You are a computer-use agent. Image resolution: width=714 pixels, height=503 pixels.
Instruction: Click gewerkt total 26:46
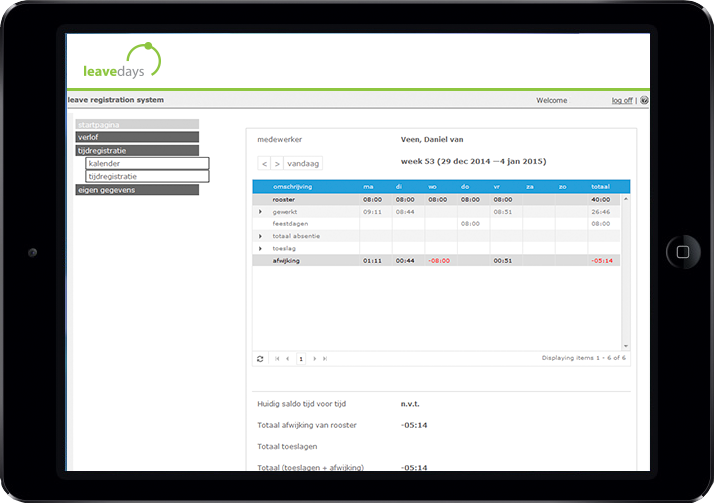tap(601, 212)
